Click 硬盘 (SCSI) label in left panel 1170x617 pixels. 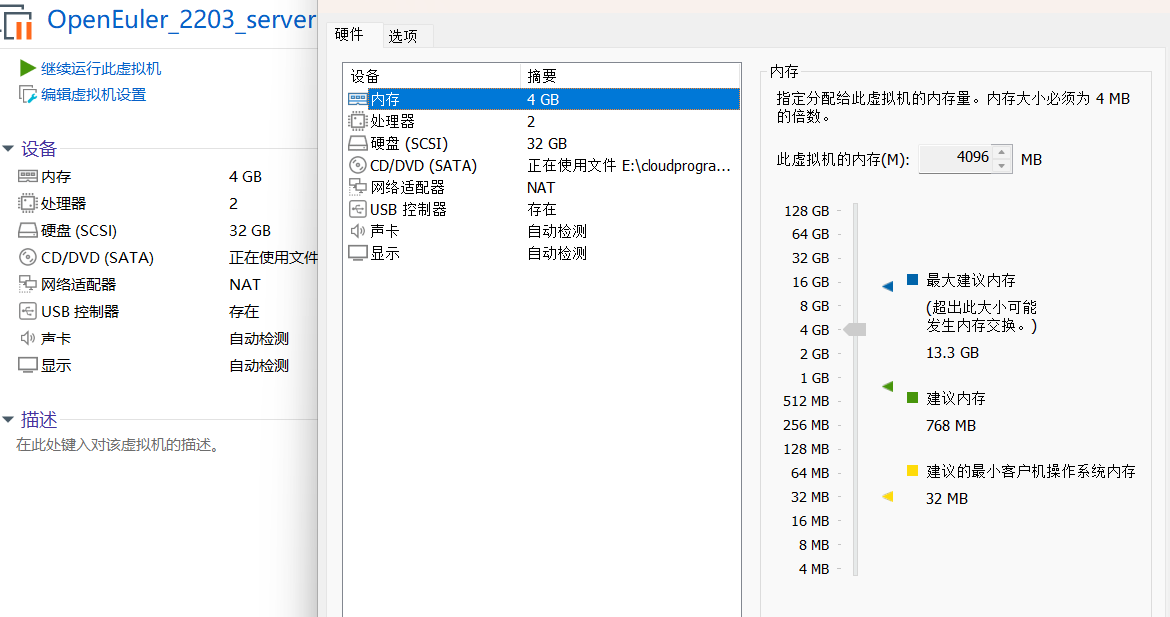pyautogui.click(x=79, y=231)
